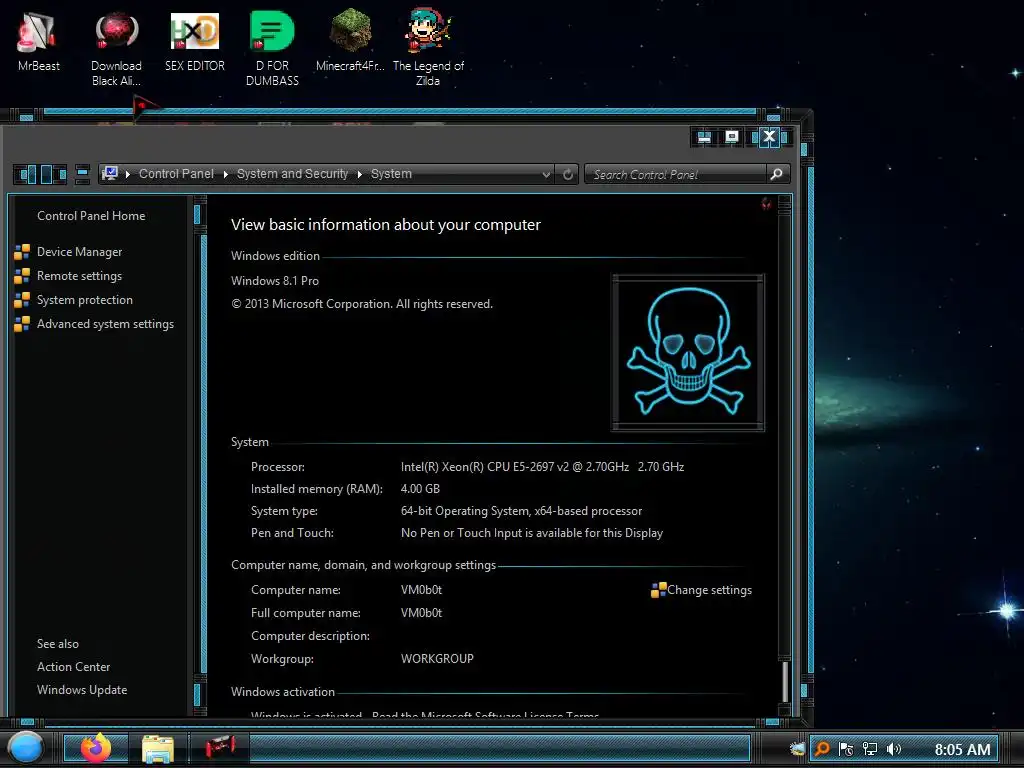The width and height of the screenshot is (1024, 768).
Task: Go to the Control Panel breadcrumb
Action: click(176, 174)
